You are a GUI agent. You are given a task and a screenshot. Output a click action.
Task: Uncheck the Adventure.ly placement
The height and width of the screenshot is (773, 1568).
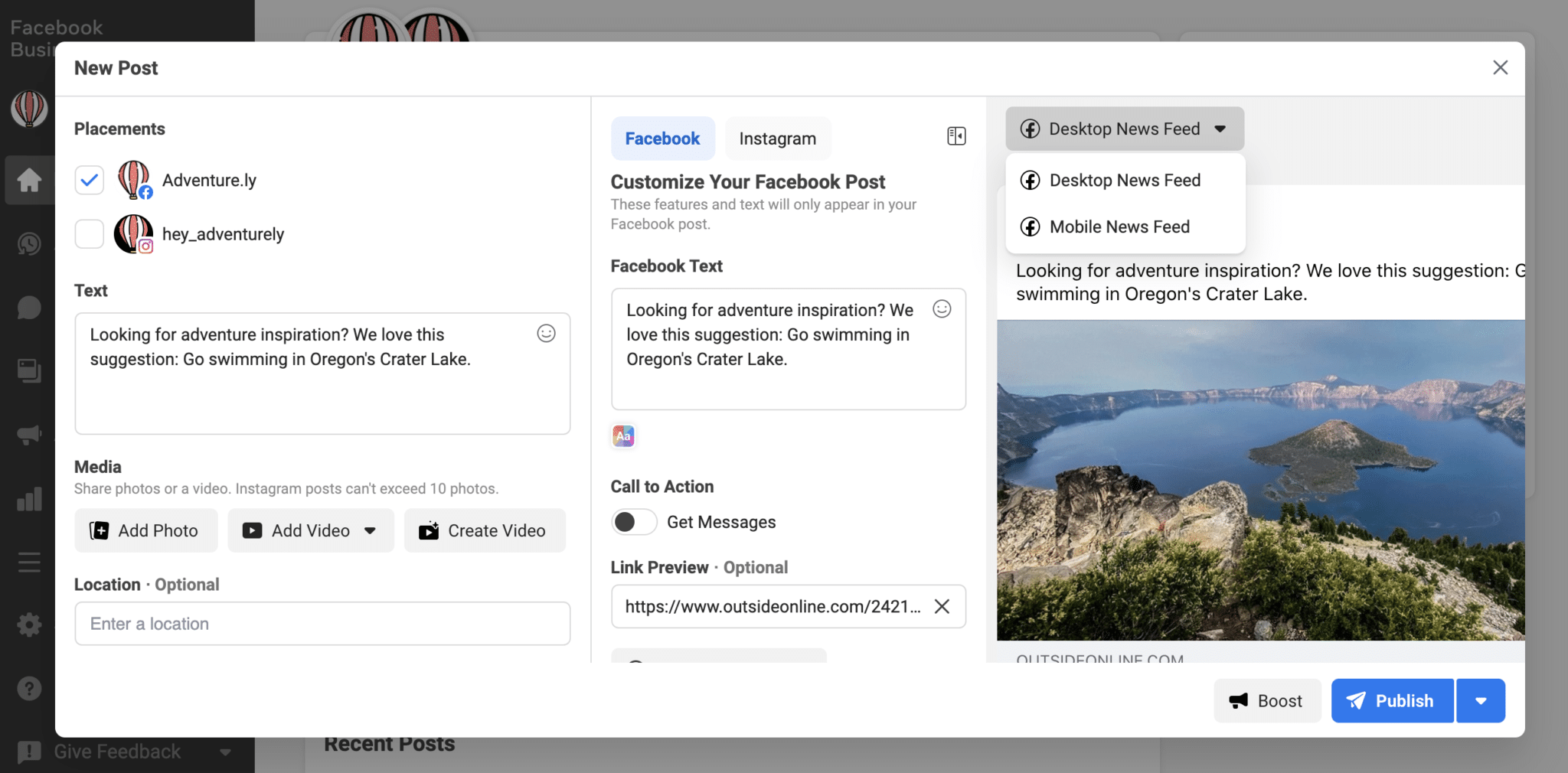tap(89, 179)
